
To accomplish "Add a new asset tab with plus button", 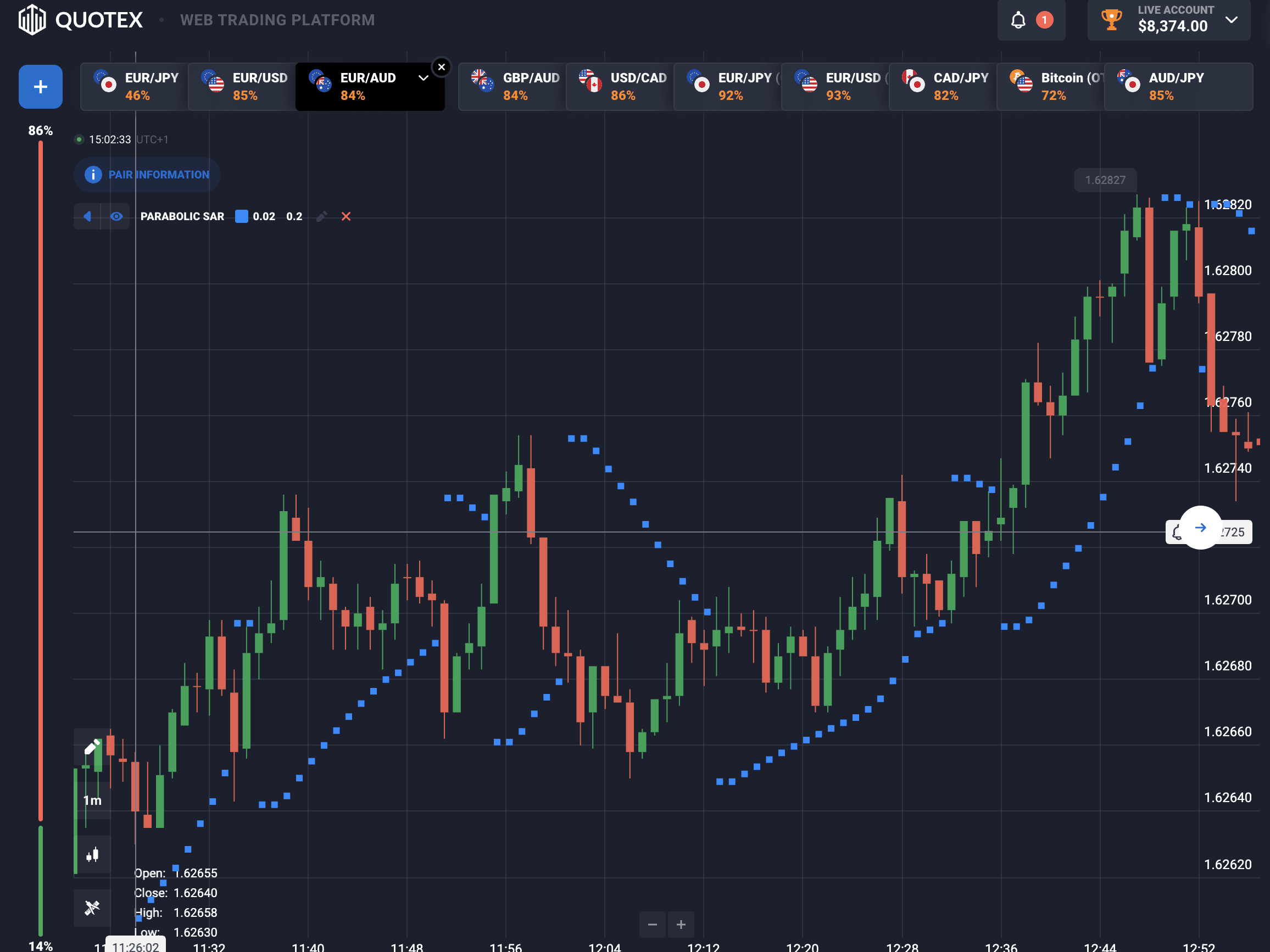I will tap(40, 87).
